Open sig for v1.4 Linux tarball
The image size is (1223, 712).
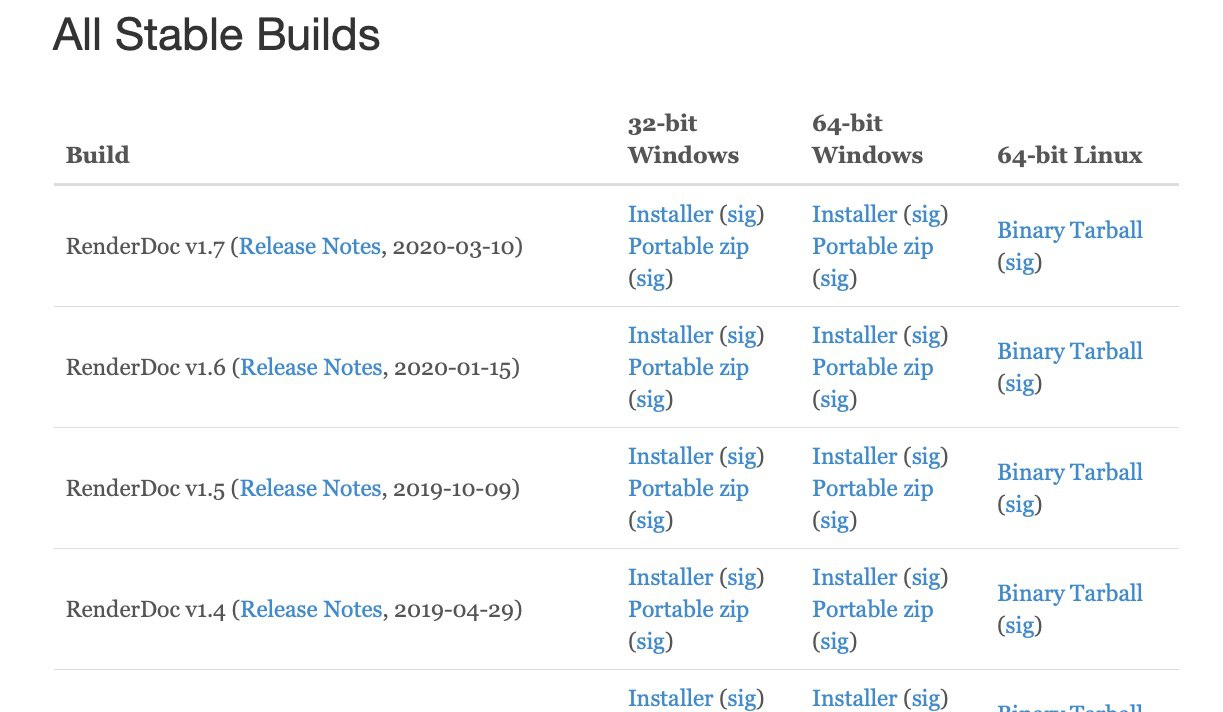point(1020,625)
